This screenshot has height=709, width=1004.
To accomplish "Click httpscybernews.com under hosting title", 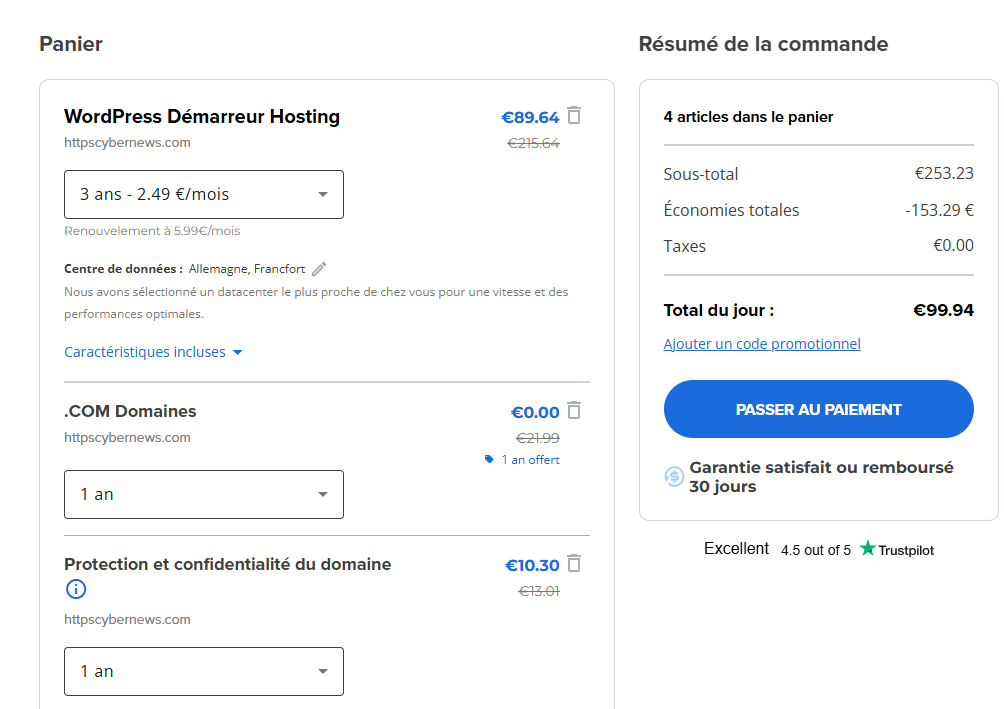I will coord(127,143).
